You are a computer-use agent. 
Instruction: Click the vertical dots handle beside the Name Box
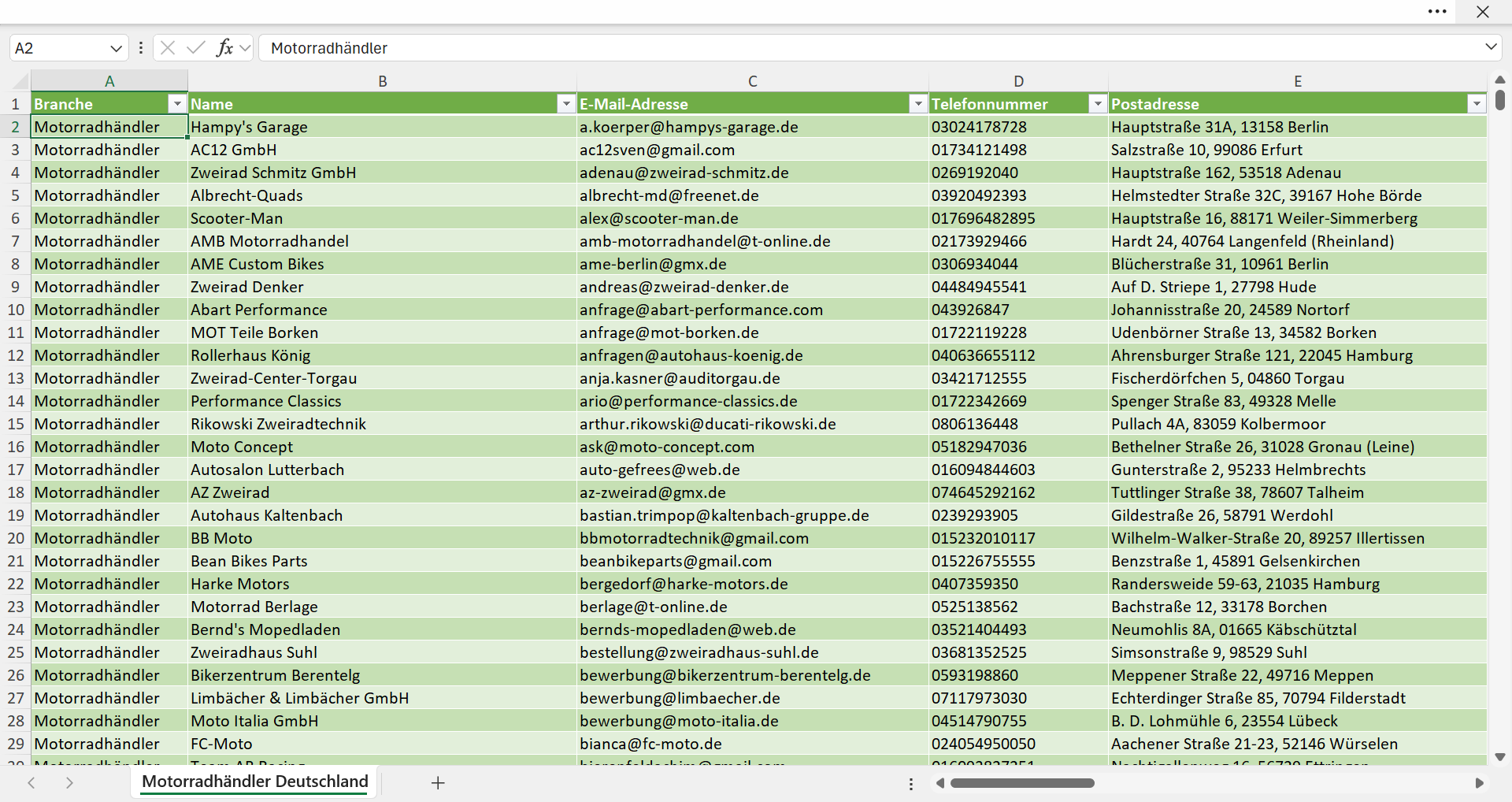pyautogui.click(x=141, y=48)
